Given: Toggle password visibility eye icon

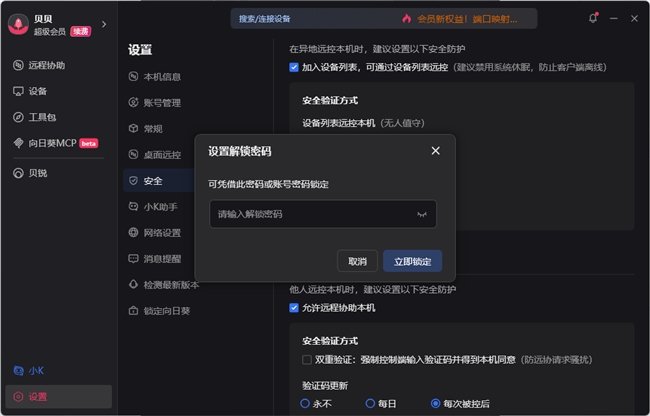Looking at the screenshot, I should point(422,214).
